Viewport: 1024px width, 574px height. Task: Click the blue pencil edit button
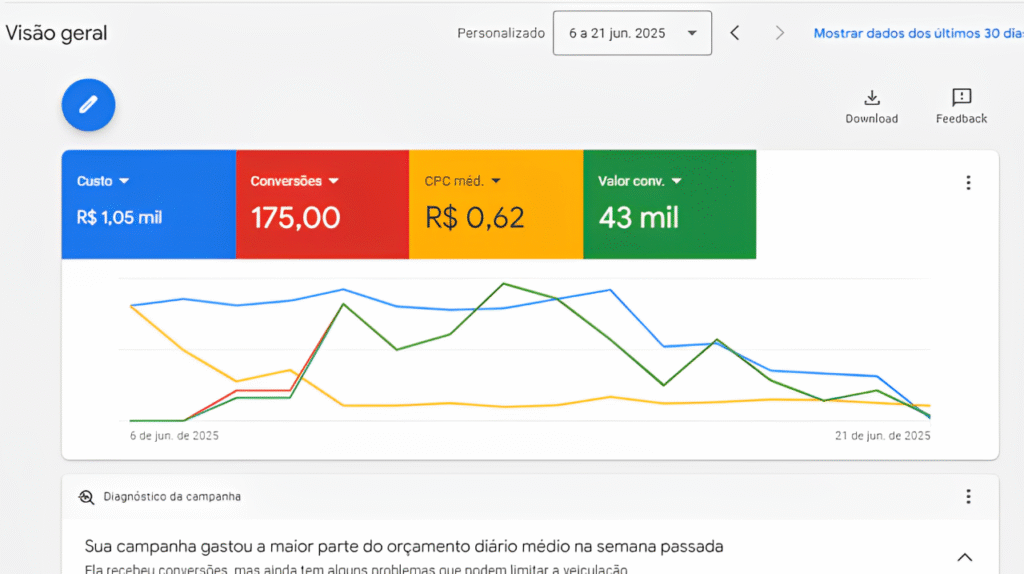pyautogui.click(x=88, y=105)
